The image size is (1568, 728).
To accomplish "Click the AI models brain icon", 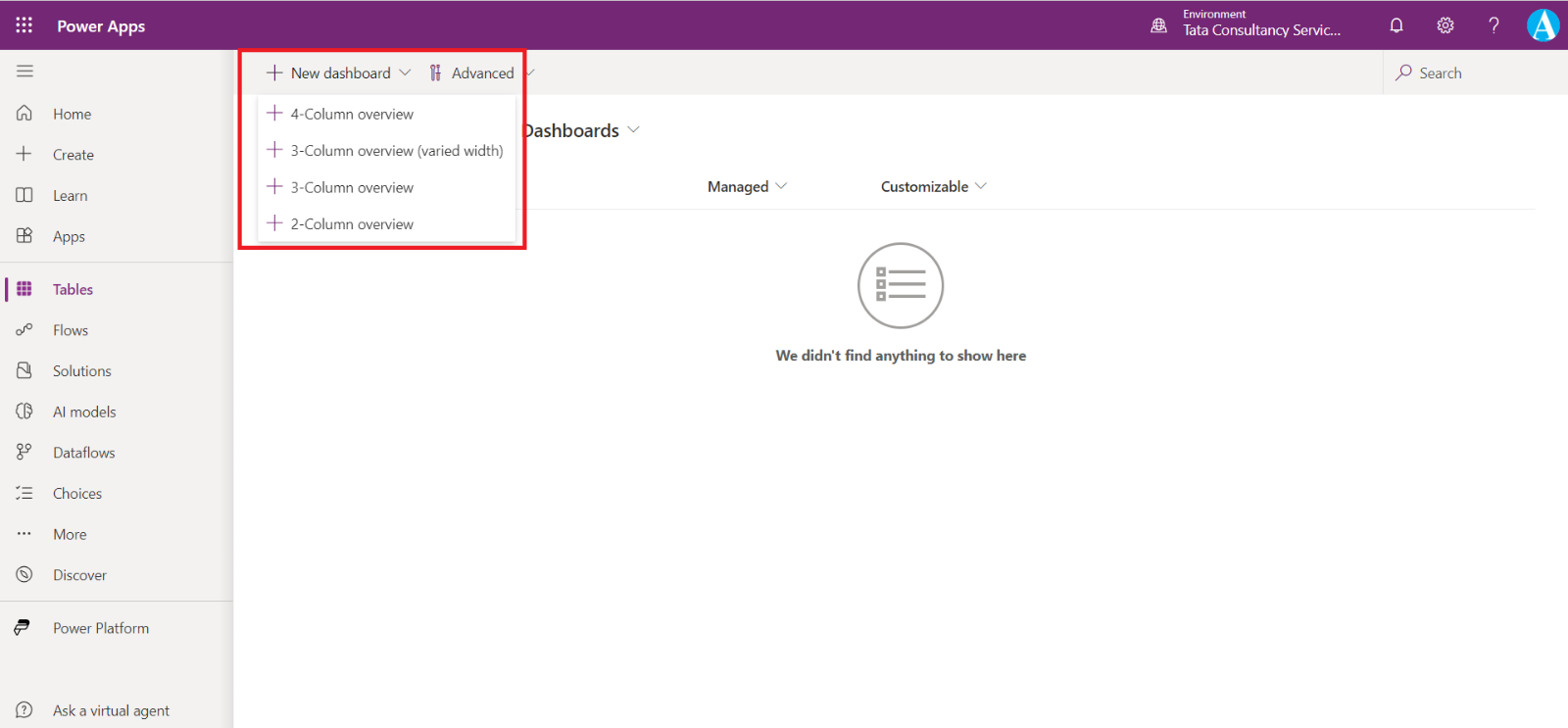I will coord(24,412).
